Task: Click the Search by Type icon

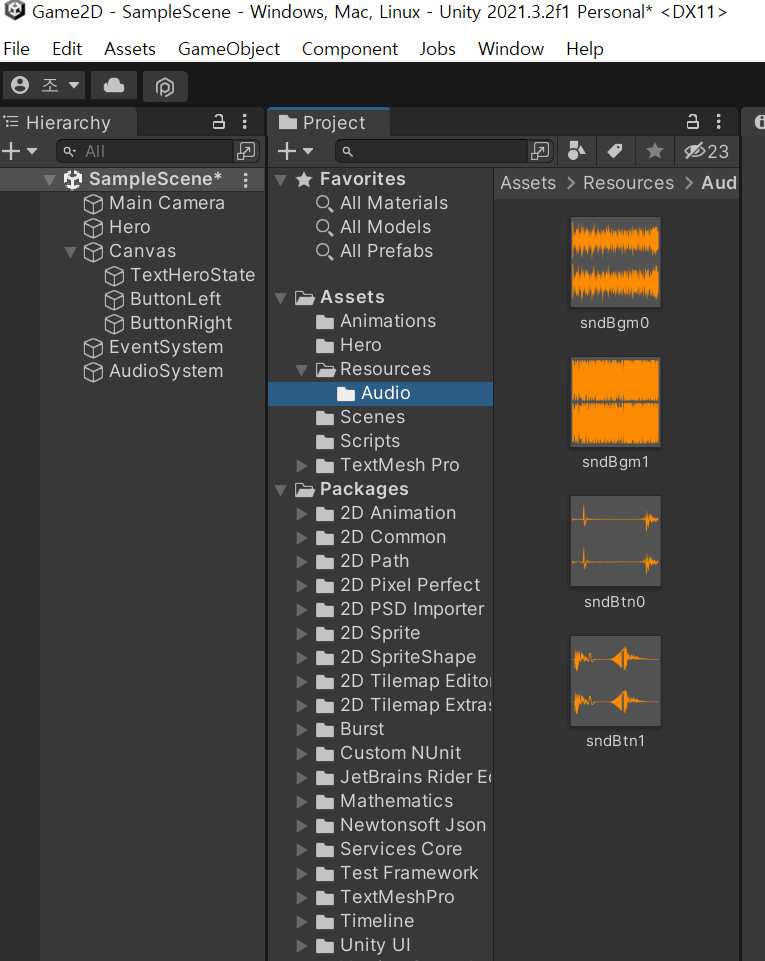Action: click(x=576, y=151)
